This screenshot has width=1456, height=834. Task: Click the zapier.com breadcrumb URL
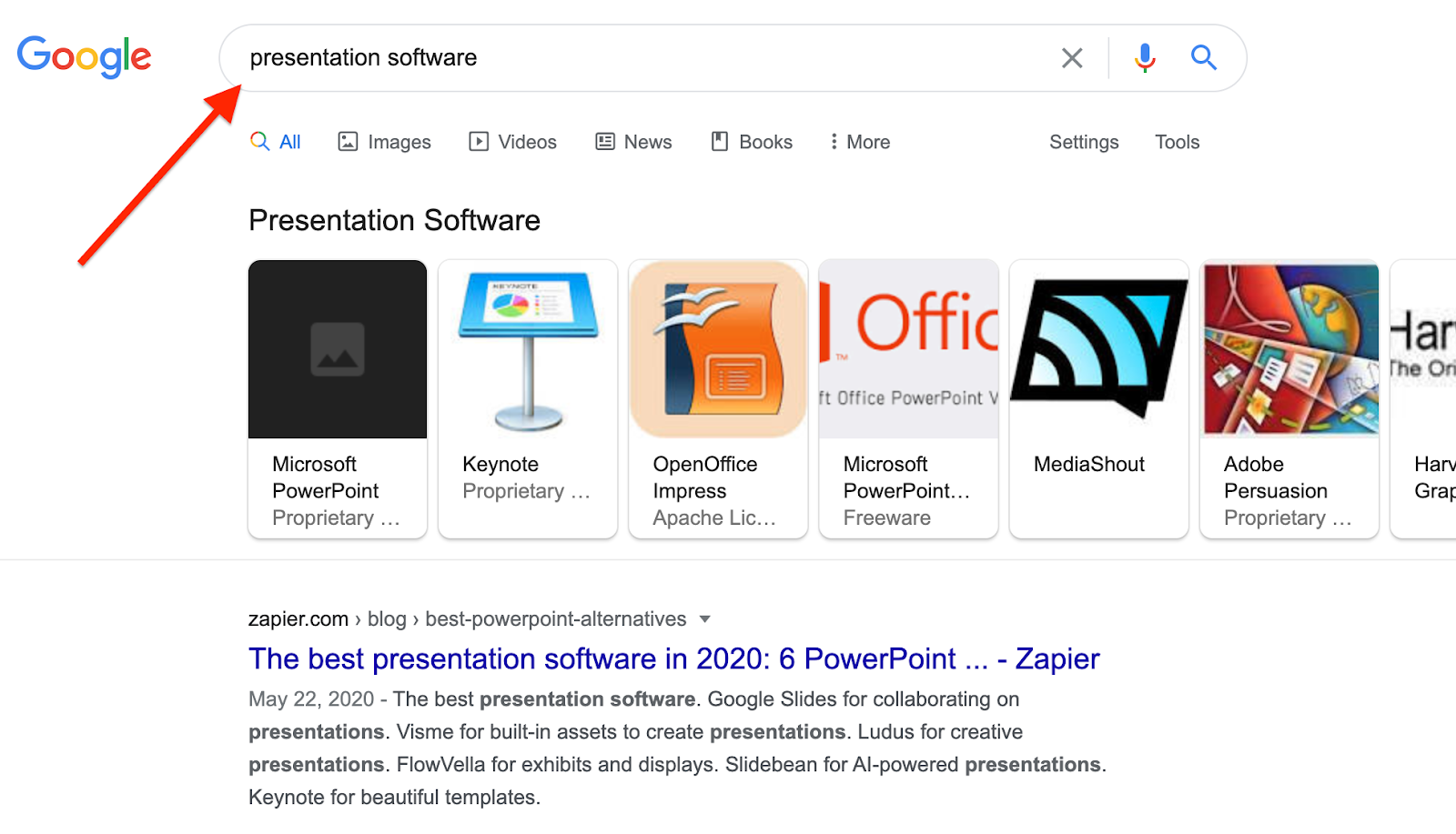pos(467,619)
